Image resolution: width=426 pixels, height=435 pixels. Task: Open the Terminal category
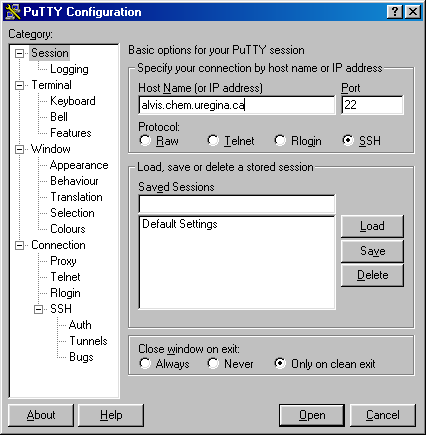click(x=51, y=85)
